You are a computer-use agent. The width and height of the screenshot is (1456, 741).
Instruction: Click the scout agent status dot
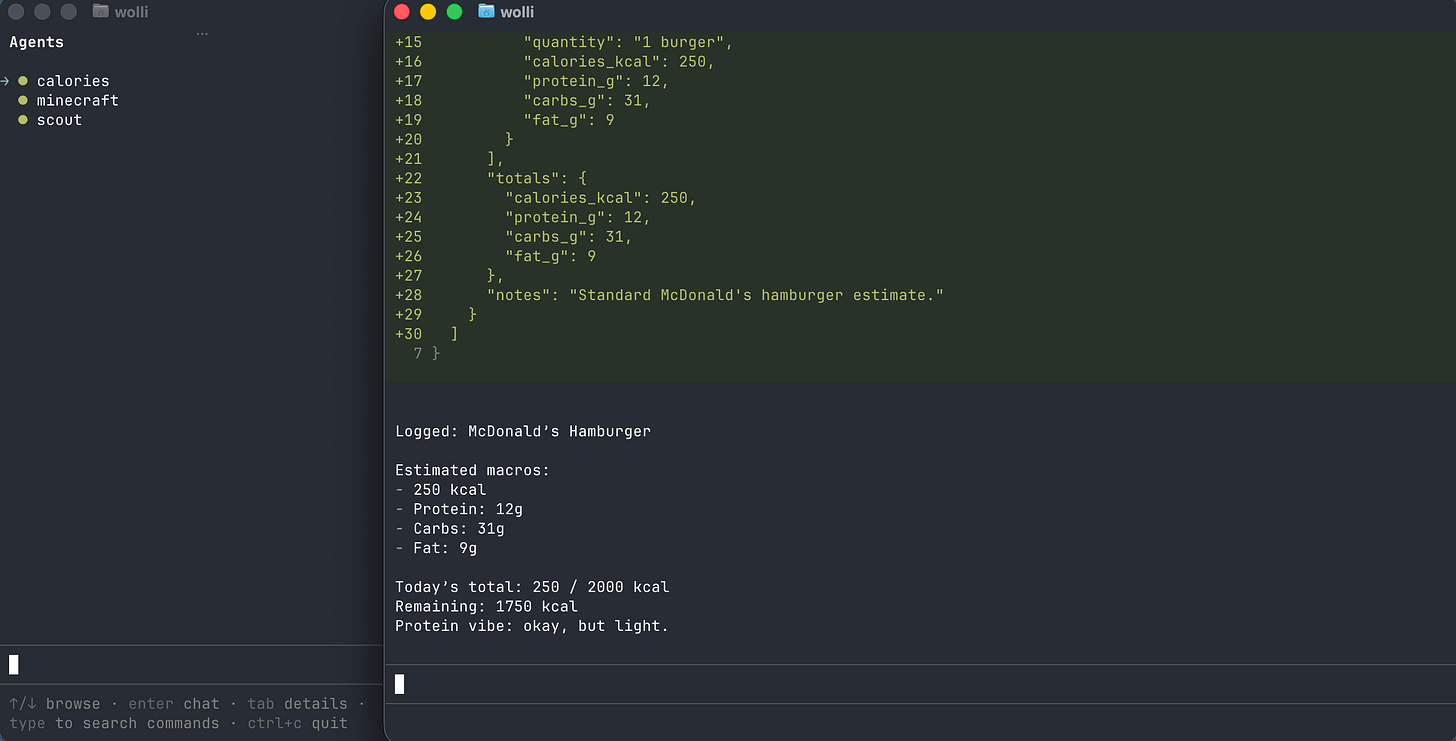tap(23, 120)
